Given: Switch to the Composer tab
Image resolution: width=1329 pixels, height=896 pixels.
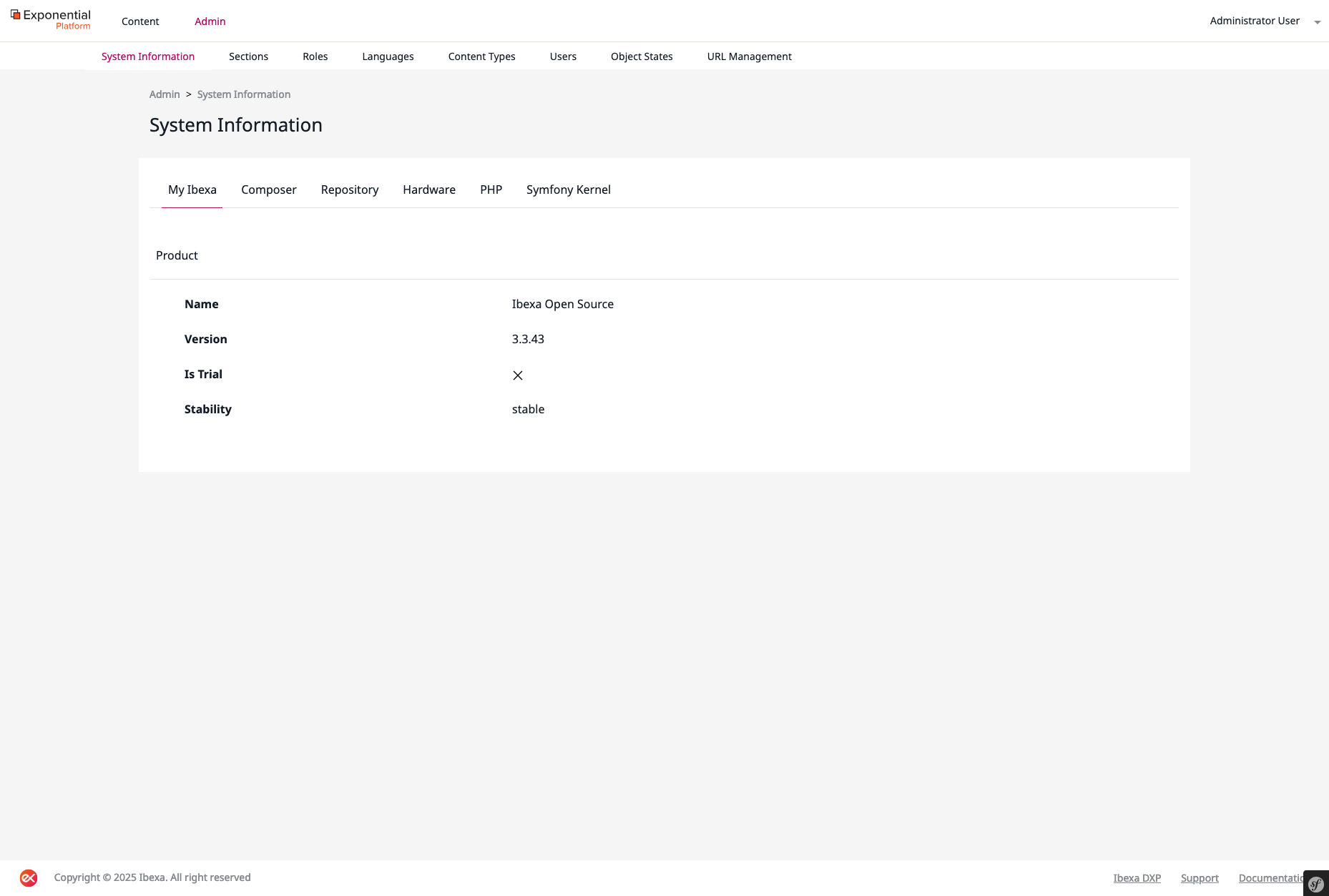Looking at the screenshot, I should pyautogui.click(x=268, y=189).
